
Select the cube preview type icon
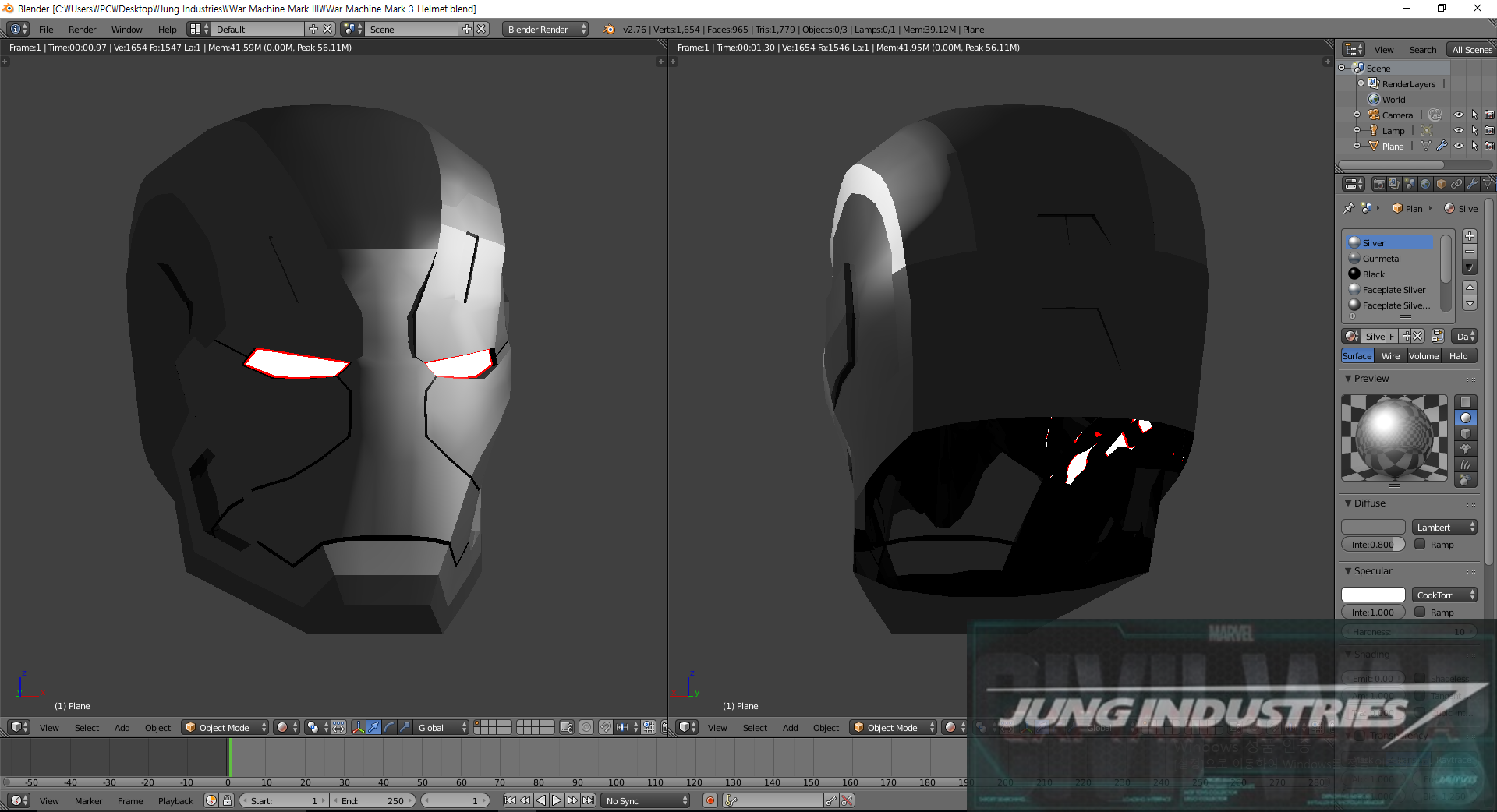click(1466, 433)
